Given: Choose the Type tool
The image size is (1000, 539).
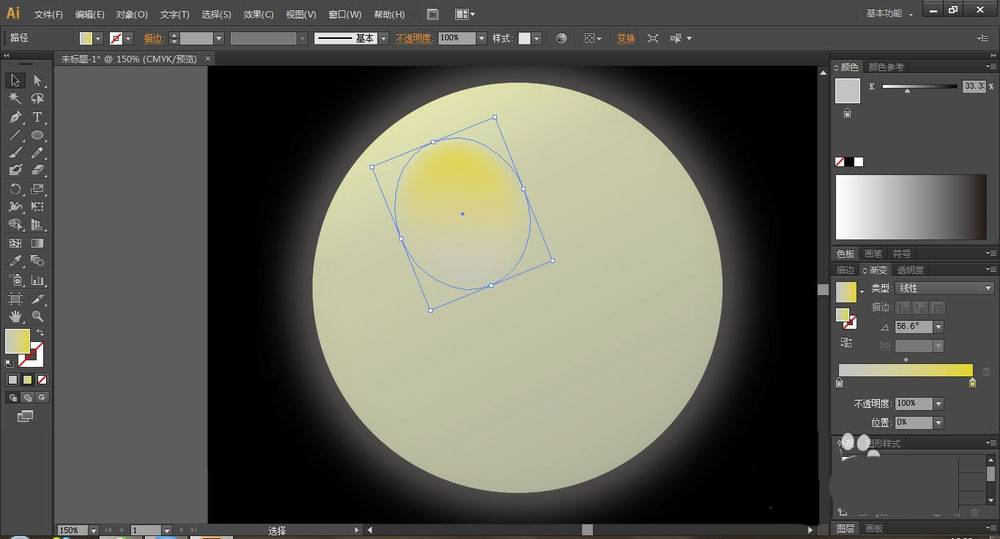Looking at the screenshot, I should (x=37, y=117).
